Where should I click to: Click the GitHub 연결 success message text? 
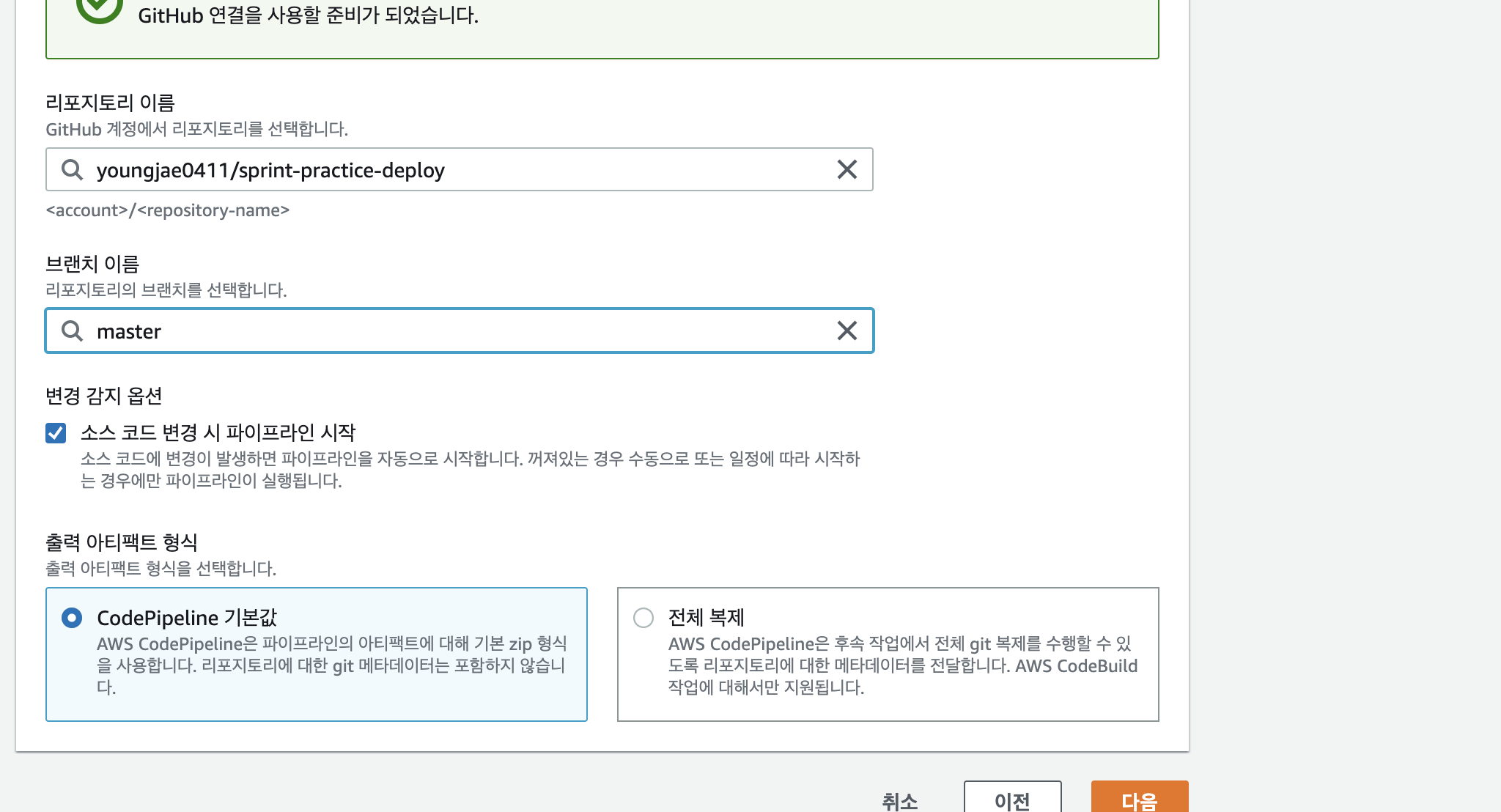pyautogui.click(x=308, y=15)
